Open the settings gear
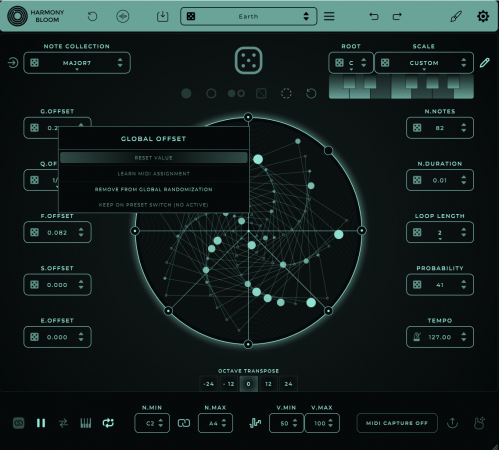The image size is (499, 450). click(x=483, y=16)
